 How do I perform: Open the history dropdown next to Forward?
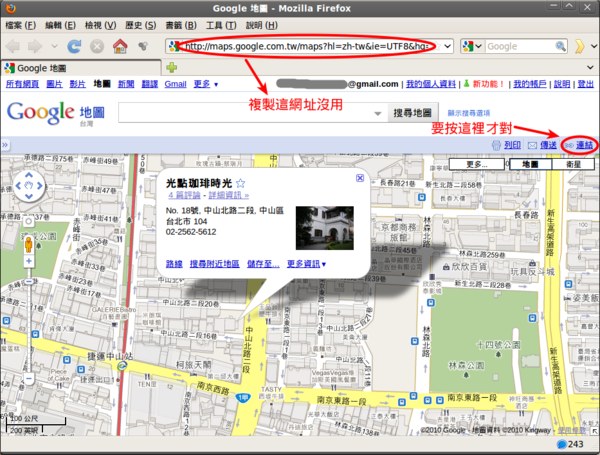[54, 46]
